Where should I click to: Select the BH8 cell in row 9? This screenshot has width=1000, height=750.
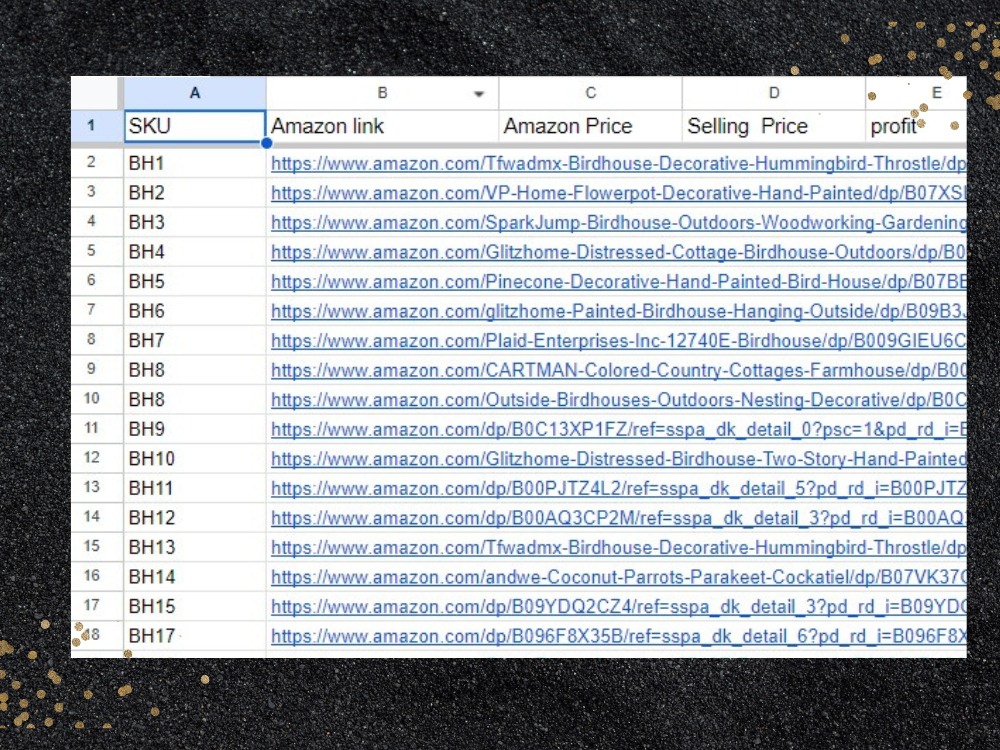pos(195,370)
